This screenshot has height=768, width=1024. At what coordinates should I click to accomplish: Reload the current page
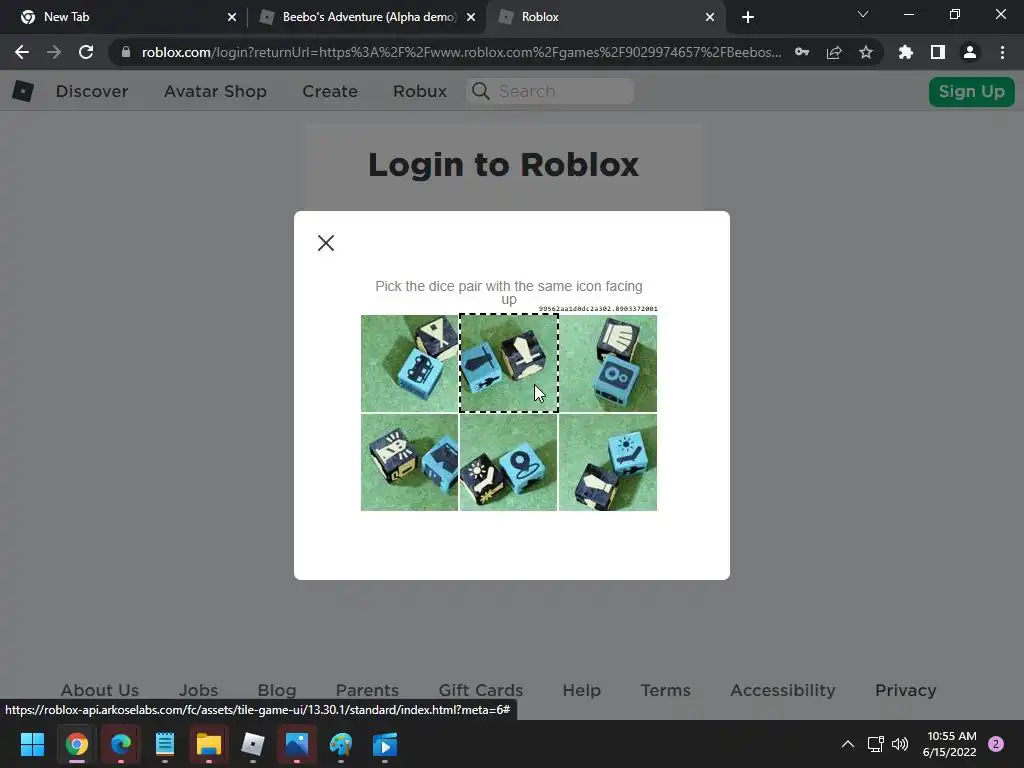tap(86, 52)
